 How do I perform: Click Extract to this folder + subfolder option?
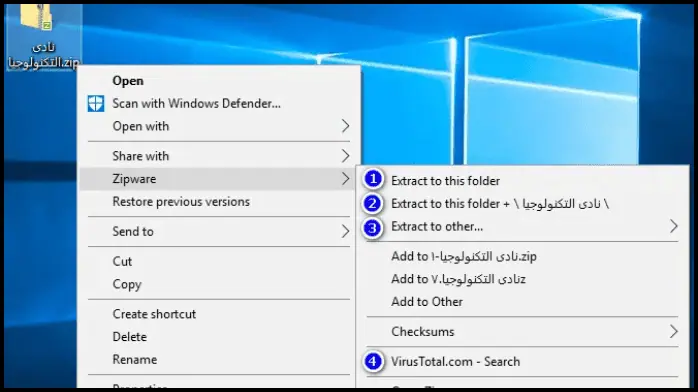(x=500, y=204)
